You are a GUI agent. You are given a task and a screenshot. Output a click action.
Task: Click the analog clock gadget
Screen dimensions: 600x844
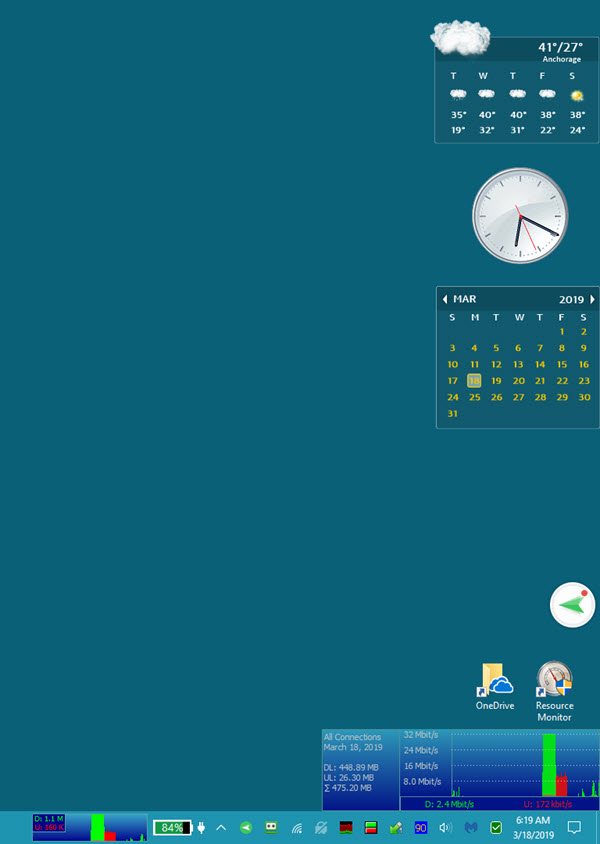pos(519,216)
